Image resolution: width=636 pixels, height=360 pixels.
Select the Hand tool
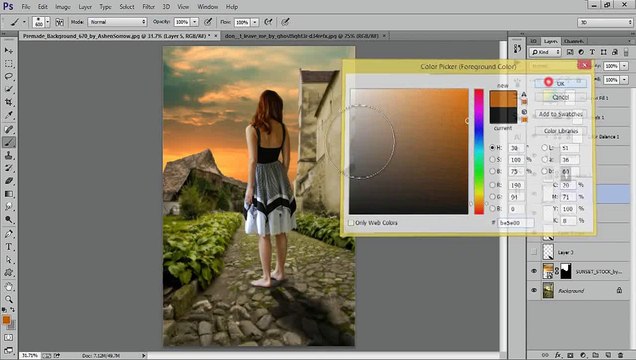click(9, 287)
